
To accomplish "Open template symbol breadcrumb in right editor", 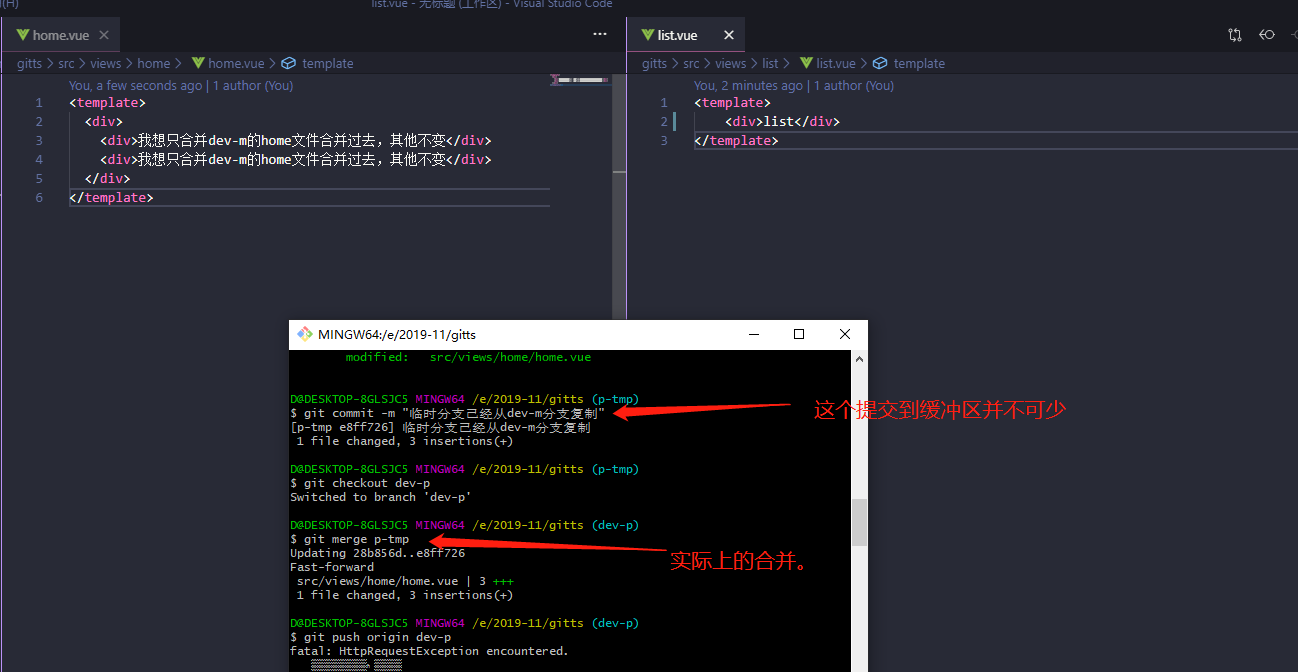I will click(919, 63).
